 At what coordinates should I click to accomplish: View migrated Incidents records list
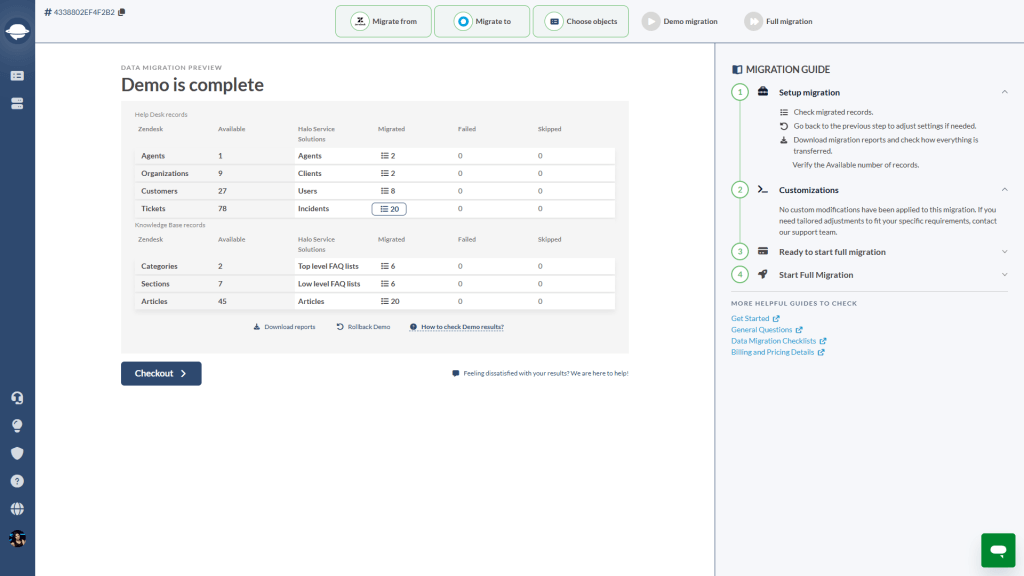(389, 209)
